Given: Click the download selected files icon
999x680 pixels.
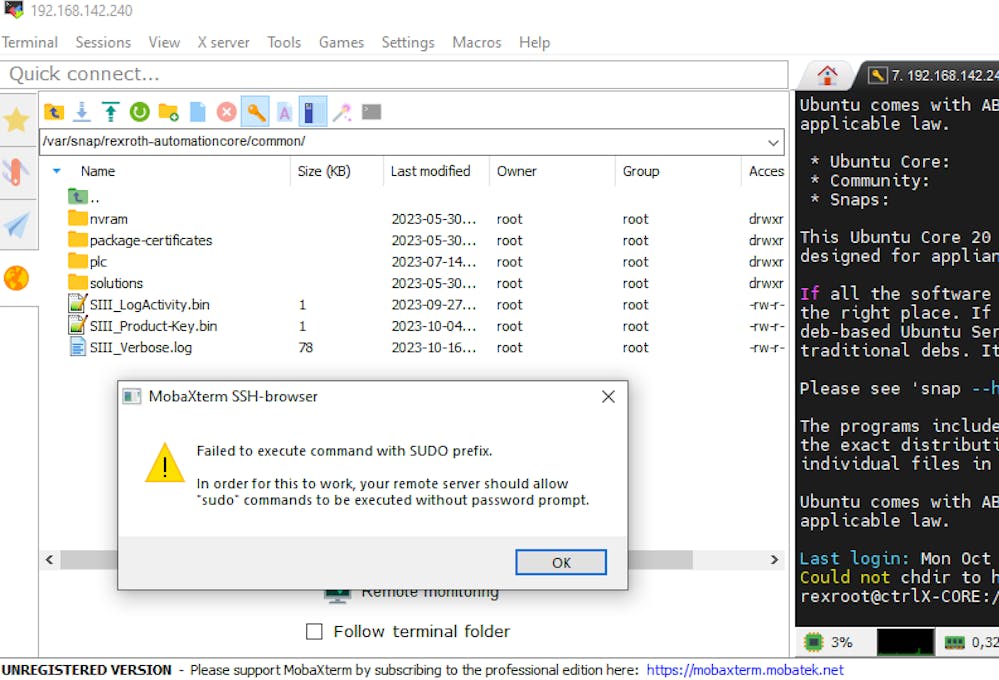Looking at the screenshot, I should 82,112.
